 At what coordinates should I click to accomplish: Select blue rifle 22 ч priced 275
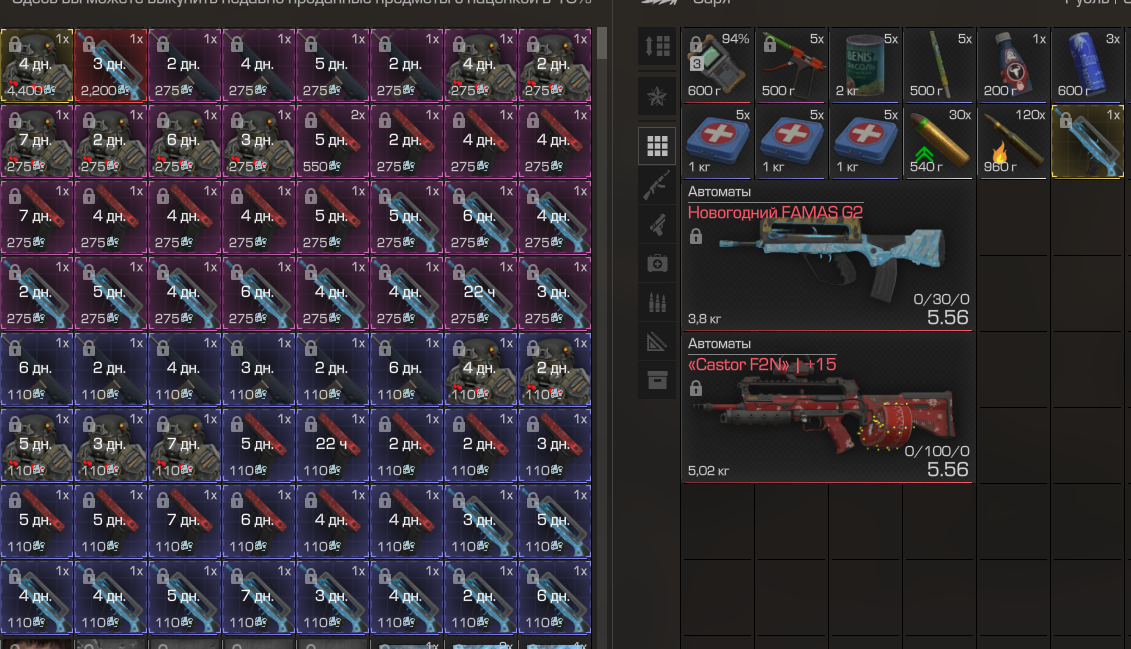tap(480, 293)
